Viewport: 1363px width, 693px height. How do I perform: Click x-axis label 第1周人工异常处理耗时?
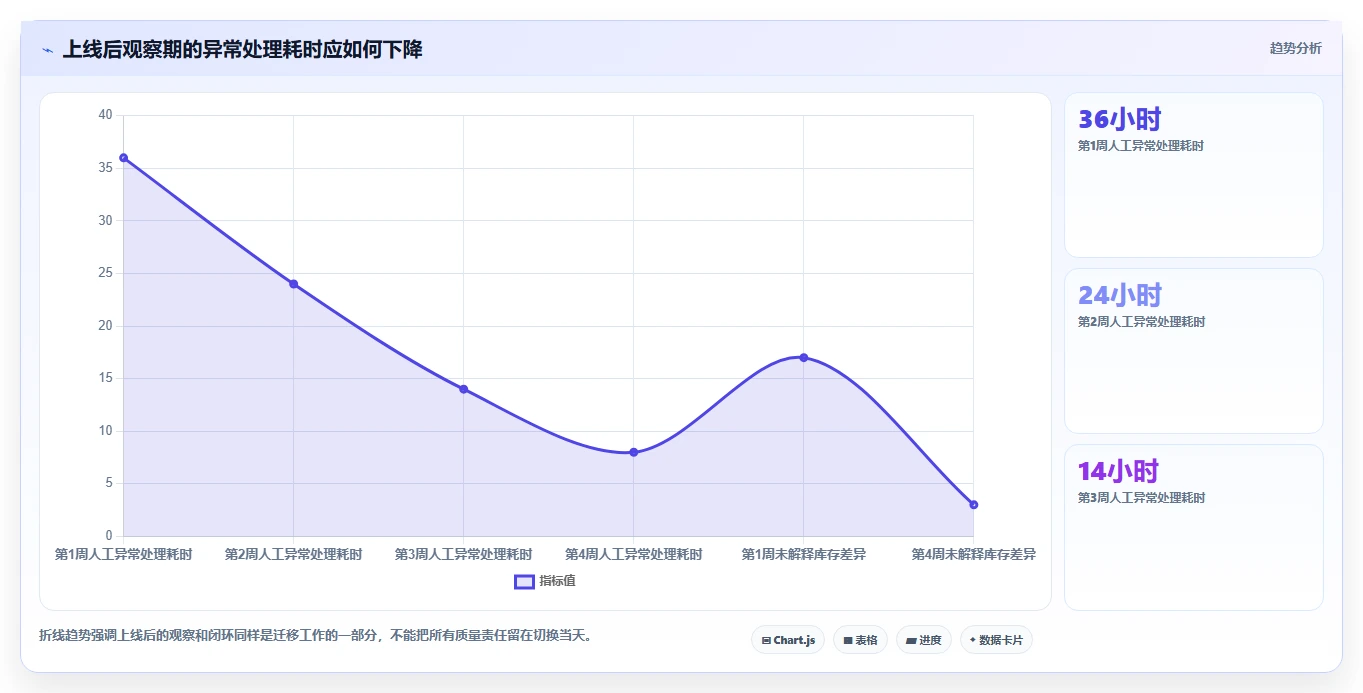[x=123, y=554]
